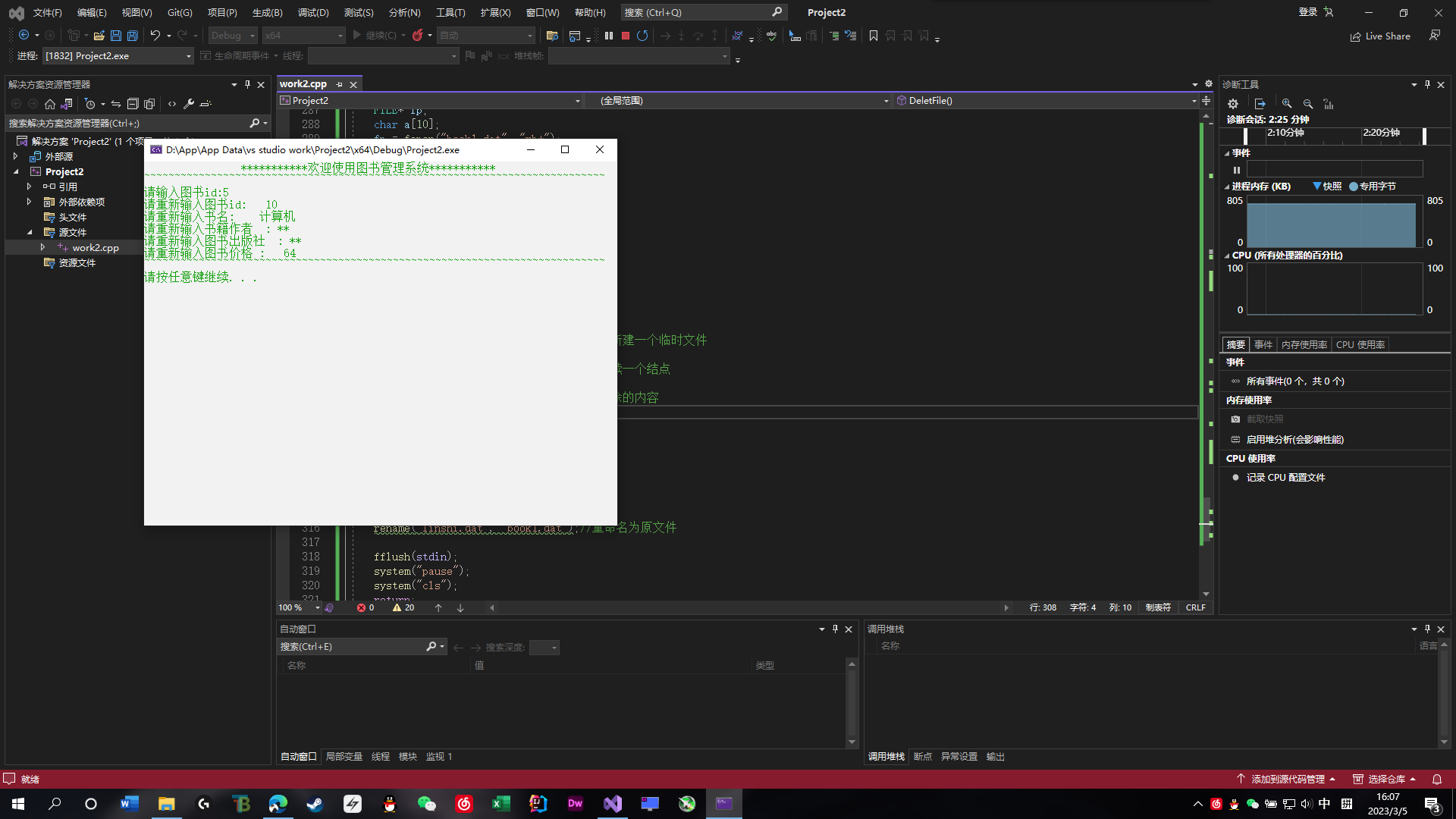The image size is (1456, 819).
Task: Expand the 外部依赖项 tree node
Action: [x=30, y=202]
